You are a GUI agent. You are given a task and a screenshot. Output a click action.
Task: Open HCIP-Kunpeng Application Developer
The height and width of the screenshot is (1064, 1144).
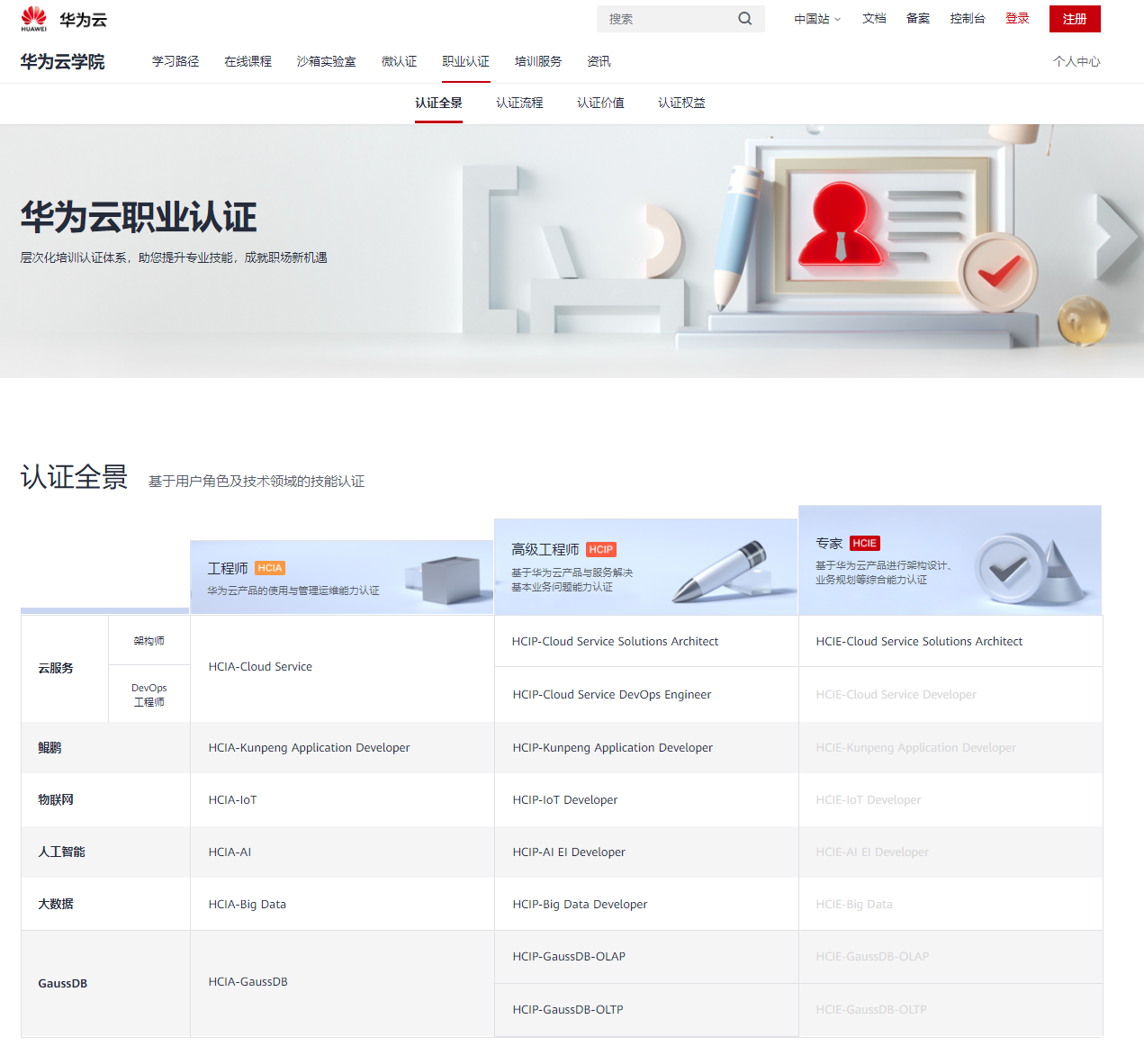pyautogui.click(x=612, y=748)
